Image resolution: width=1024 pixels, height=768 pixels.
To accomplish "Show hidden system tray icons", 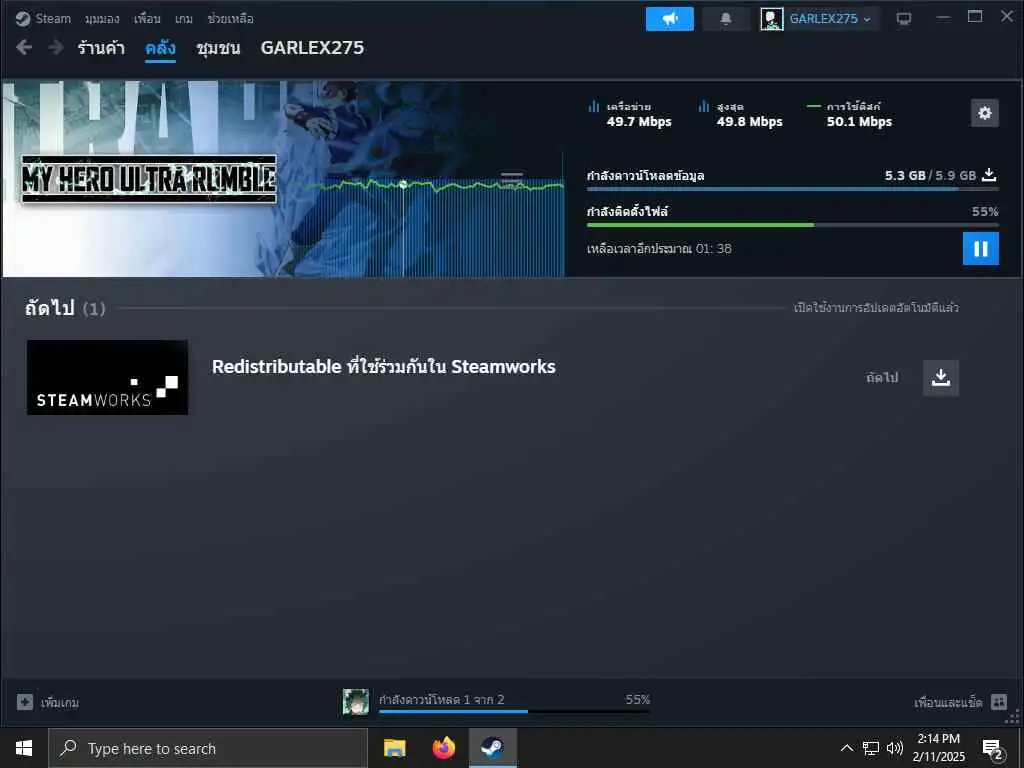I will (846, 748).
